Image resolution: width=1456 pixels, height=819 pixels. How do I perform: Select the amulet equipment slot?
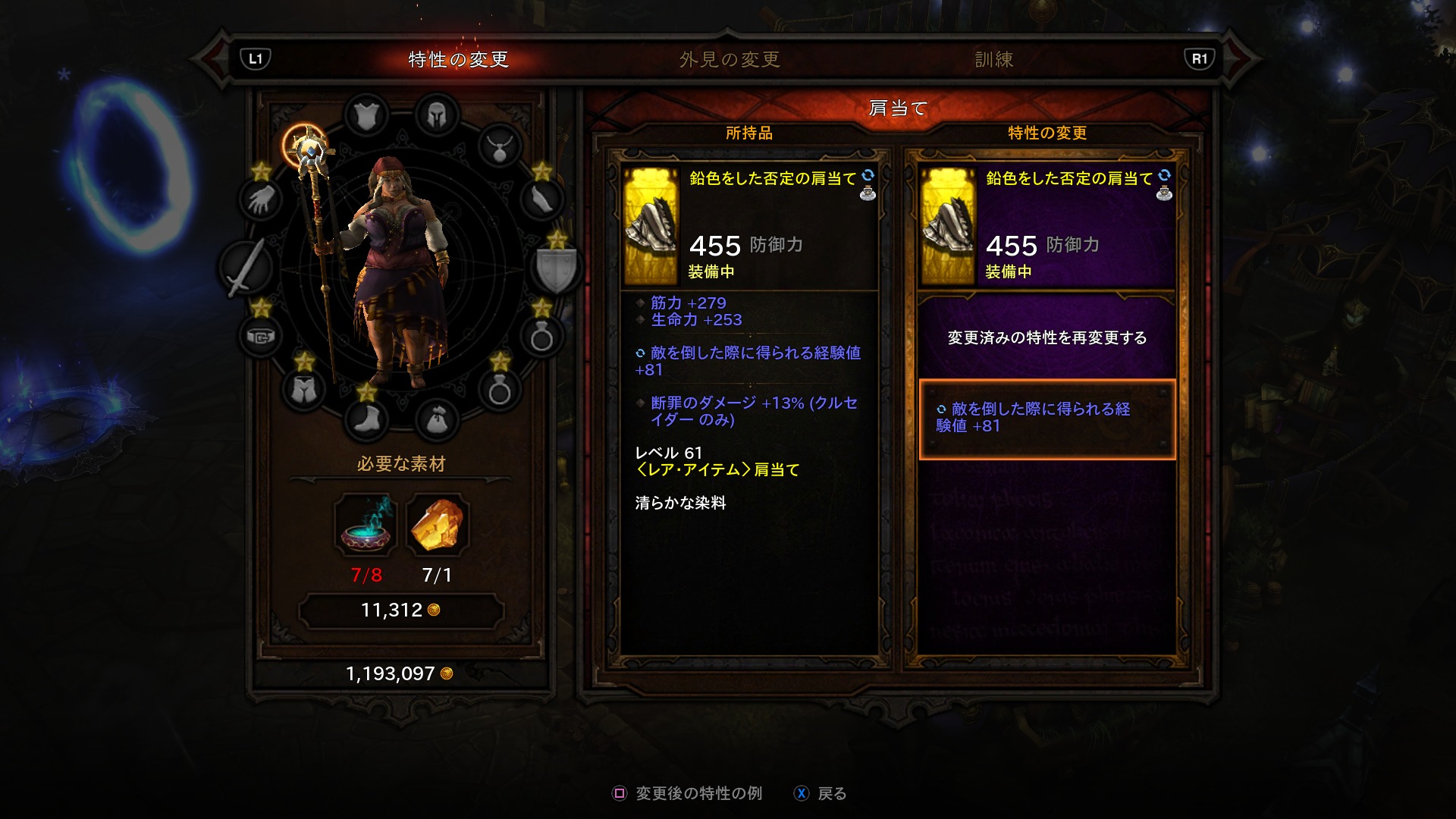(x=499, y=146)
